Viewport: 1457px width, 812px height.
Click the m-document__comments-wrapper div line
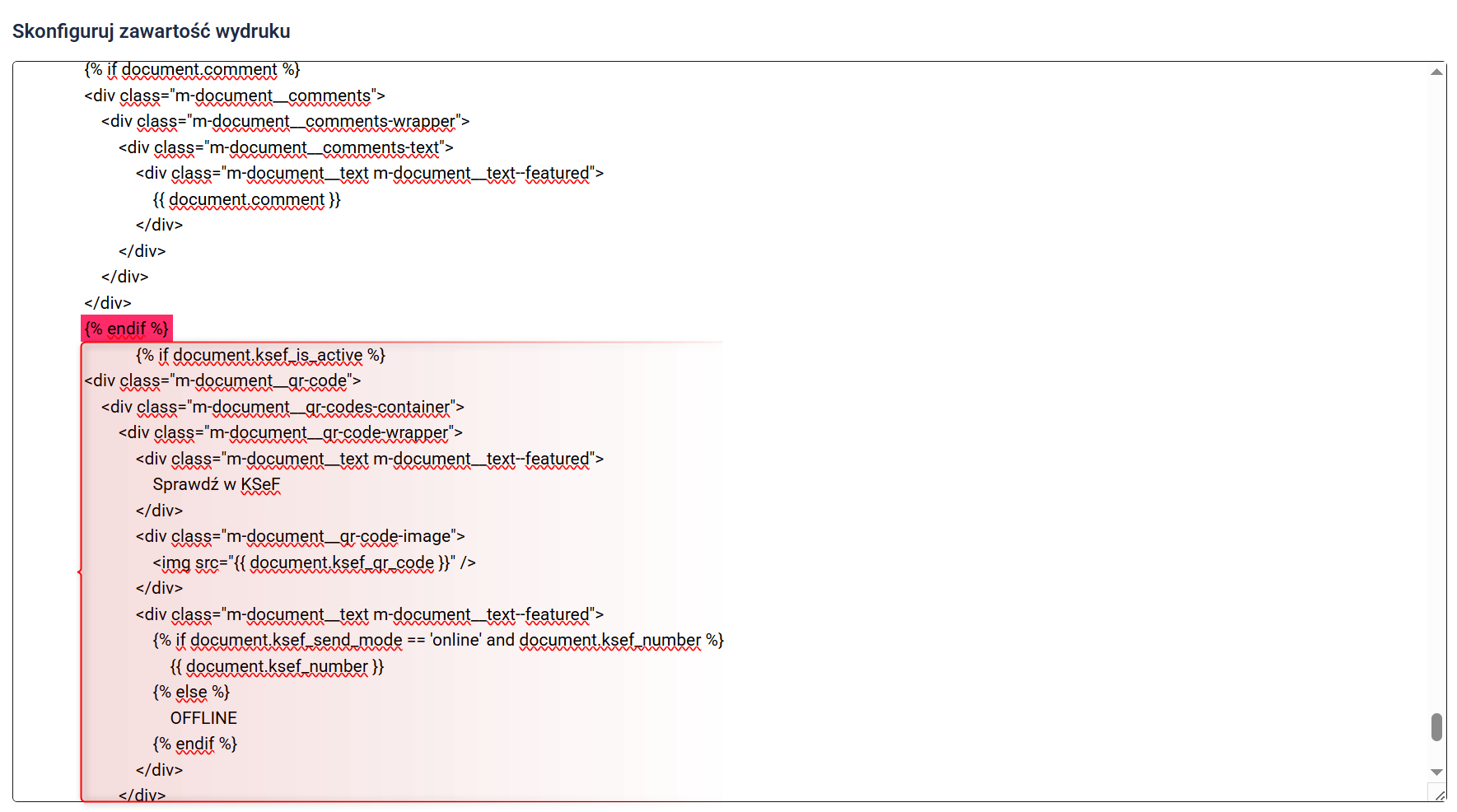(285, 121)
